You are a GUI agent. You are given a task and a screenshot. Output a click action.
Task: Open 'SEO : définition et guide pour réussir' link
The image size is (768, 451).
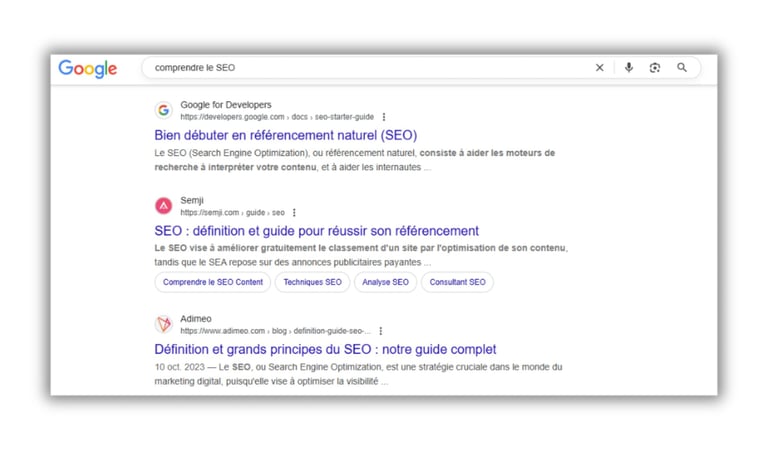point(316,231)
